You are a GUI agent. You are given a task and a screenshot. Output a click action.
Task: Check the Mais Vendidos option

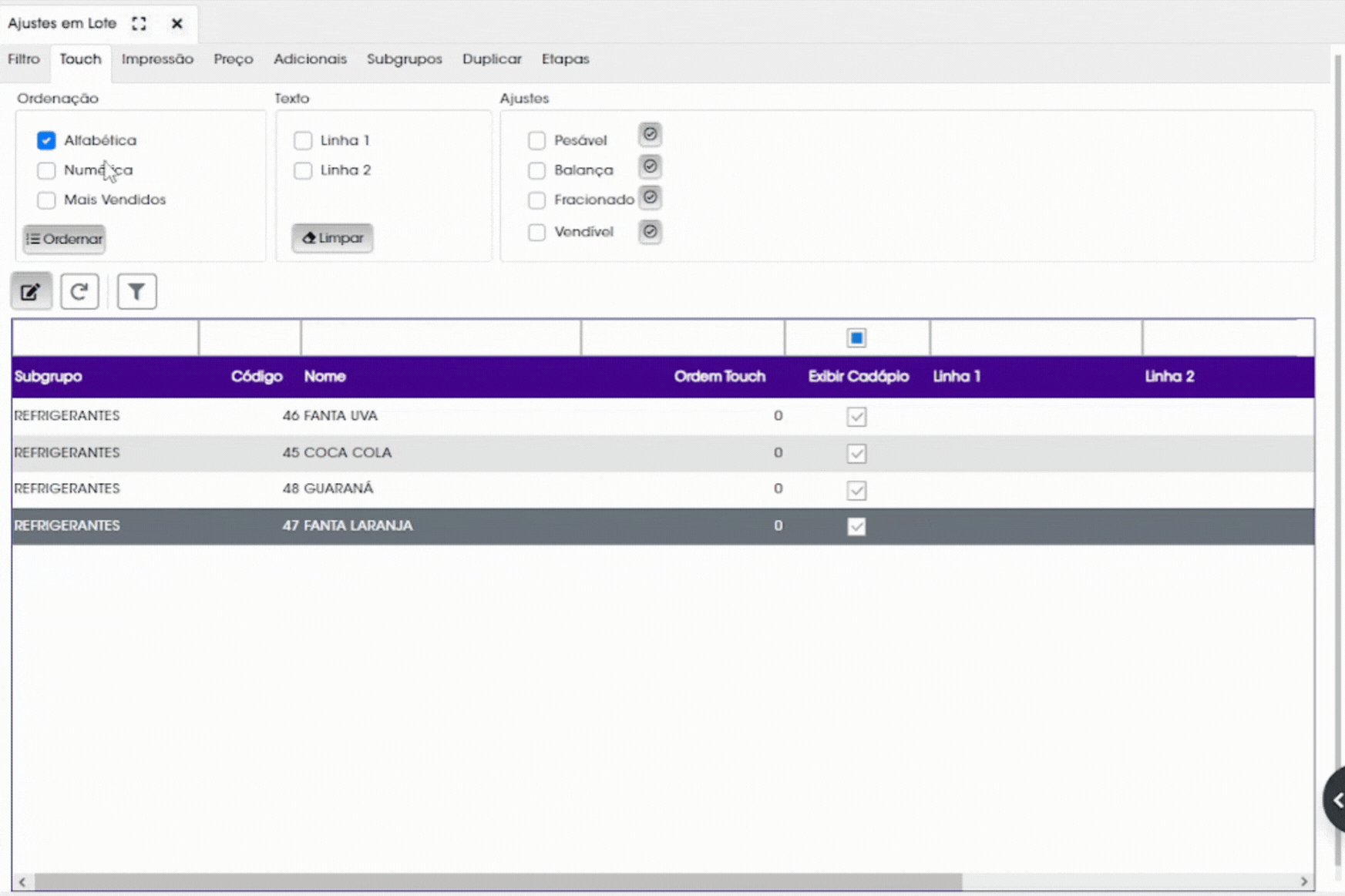(46, 200)
